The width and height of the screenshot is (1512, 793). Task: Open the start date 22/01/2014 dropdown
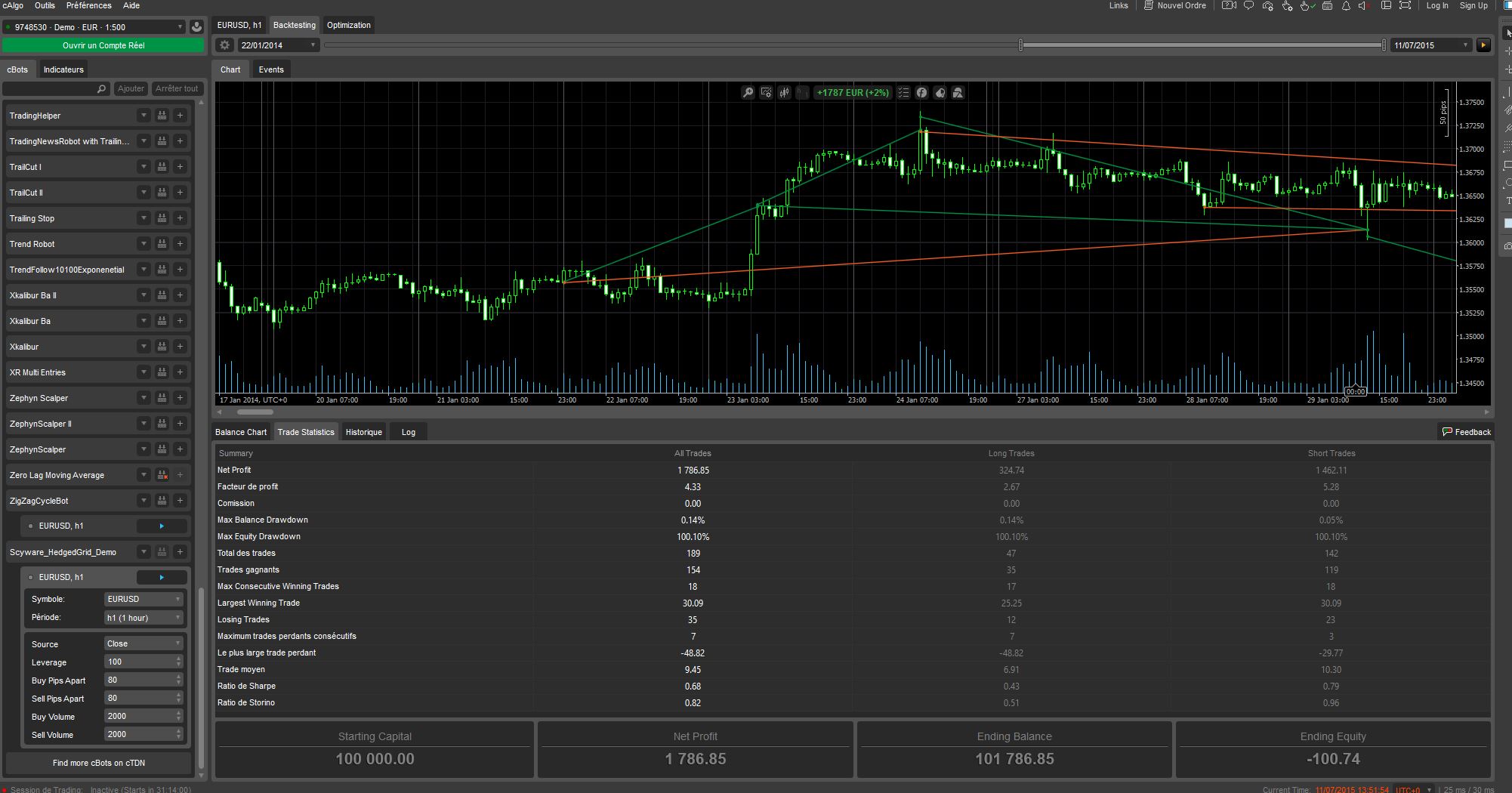[x=279, y=45]
